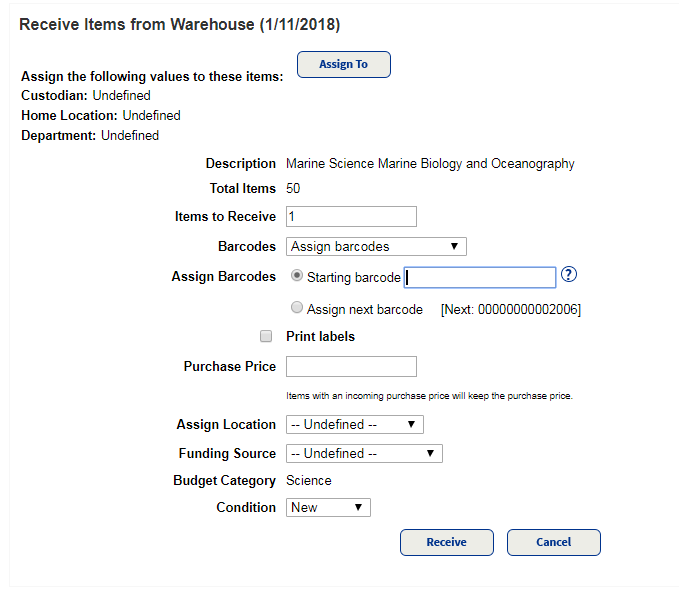The height and width of the screenshot is (591, 679).
Task: Click the 'Assign next barcode' label text
Action: pyautogui.click(x=365, y=310)
